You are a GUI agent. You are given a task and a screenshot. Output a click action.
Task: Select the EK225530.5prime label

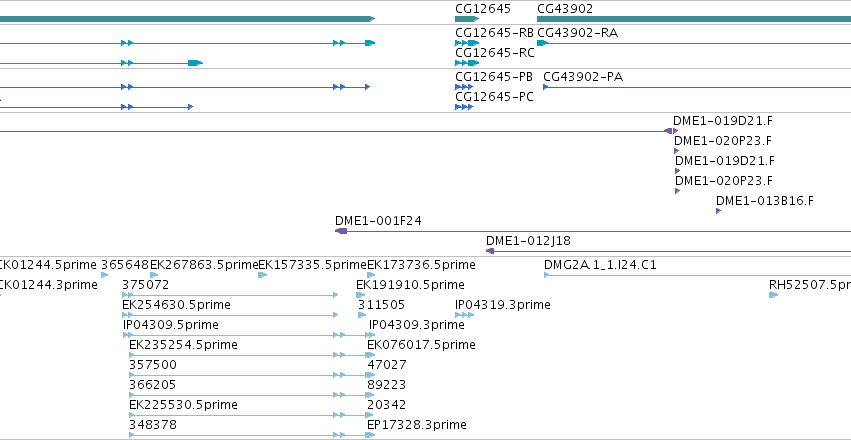pyautogui.click(x=183, y=405)
